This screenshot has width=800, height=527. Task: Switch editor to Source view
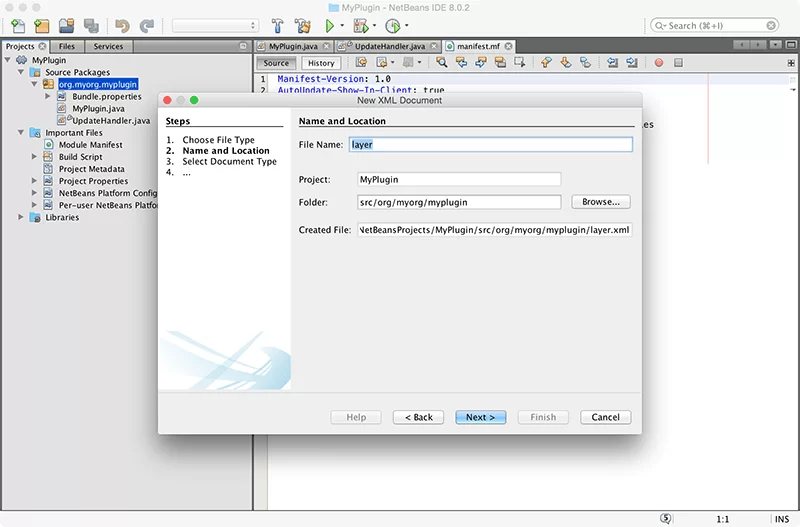[276, 63]
